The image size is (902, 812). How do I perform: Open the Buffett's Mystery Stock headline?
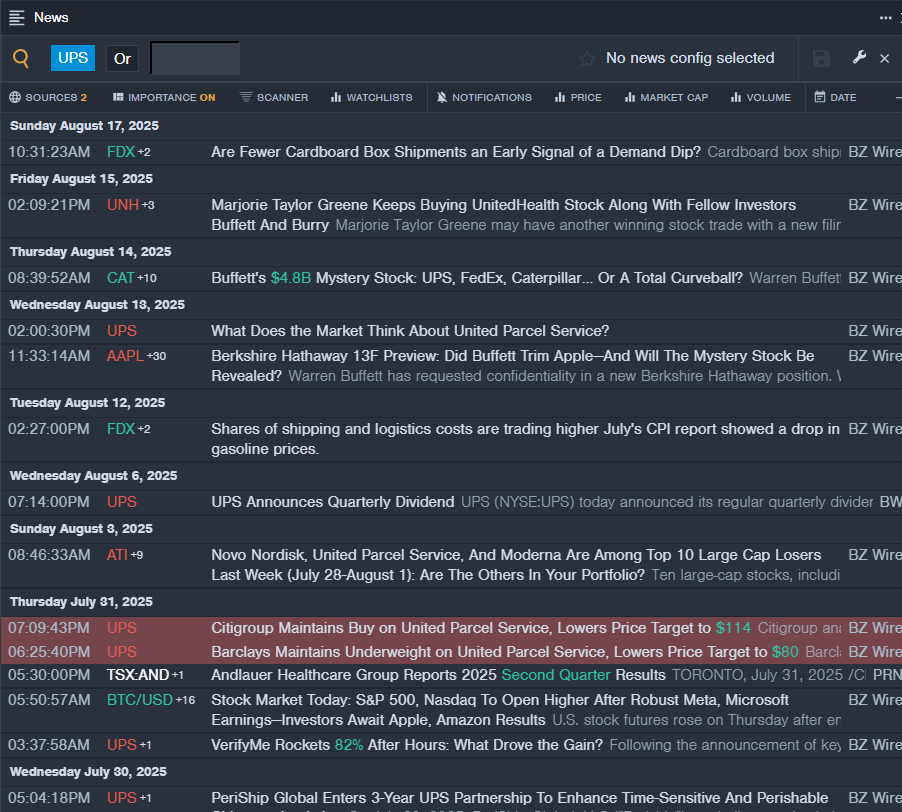click(x=477, y=278)
